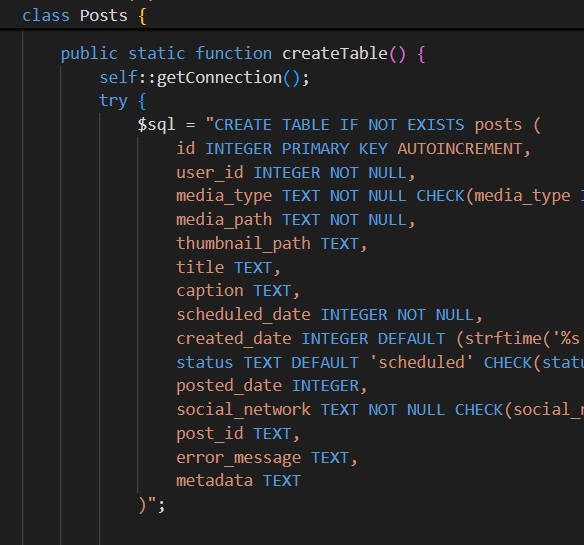Select the $sql variable
The width and height of the screenshot is (584, 545).
pyautogui.click(x=156, y=125)
